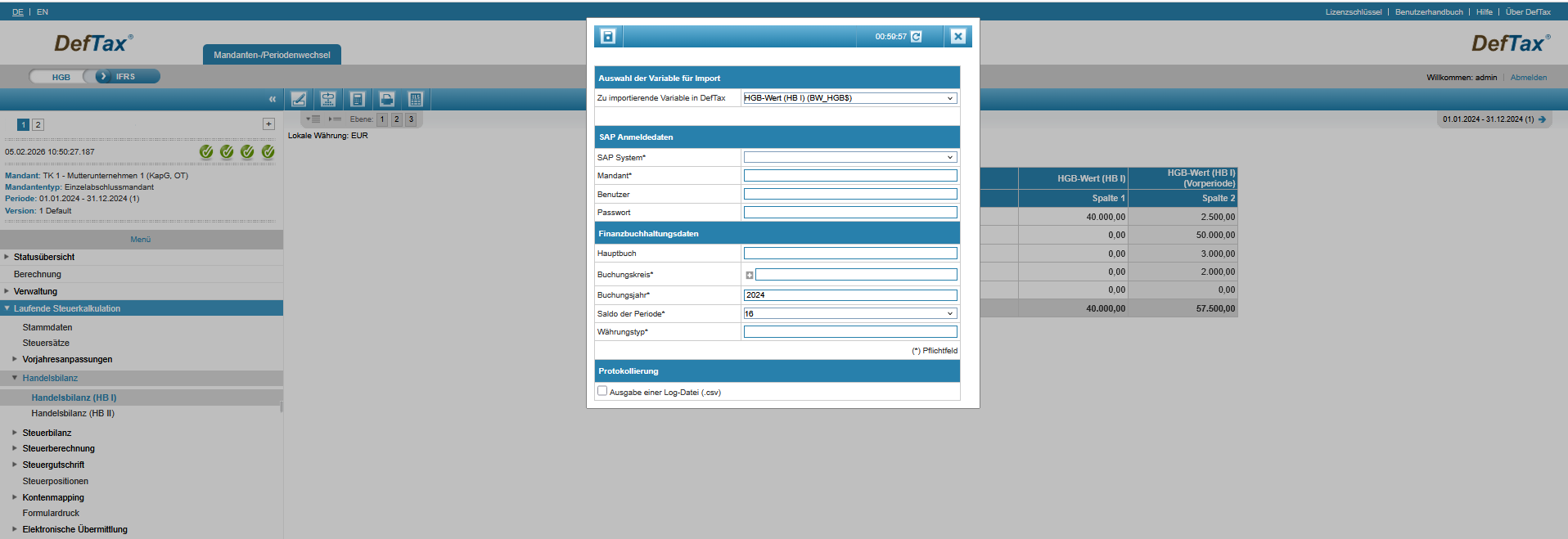Select version tab 1 in sidebar
This screenshot has width=1568, height=539.
24,124
